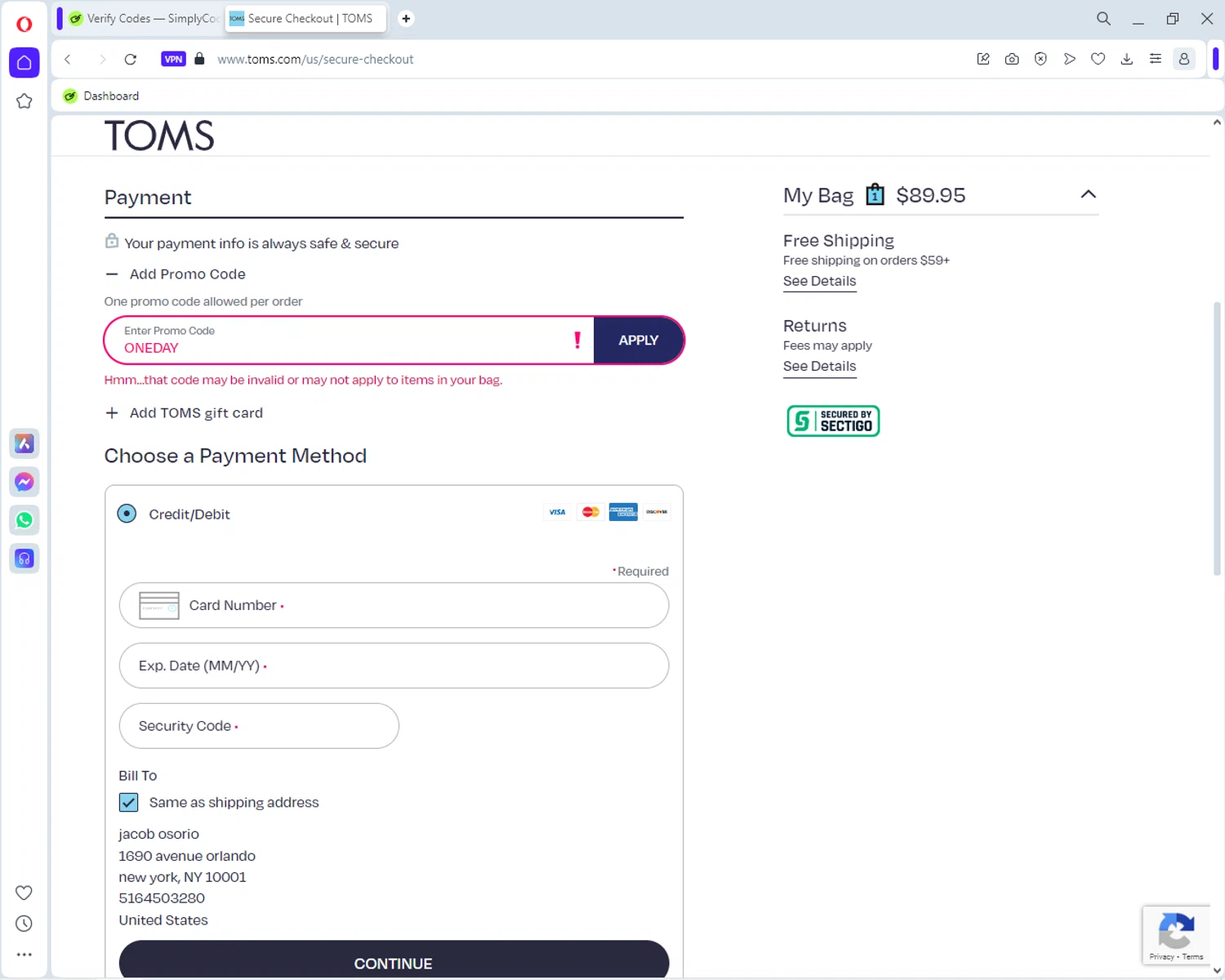Click the TOMS logo
1225x980 pixels.
click(159, 136)
